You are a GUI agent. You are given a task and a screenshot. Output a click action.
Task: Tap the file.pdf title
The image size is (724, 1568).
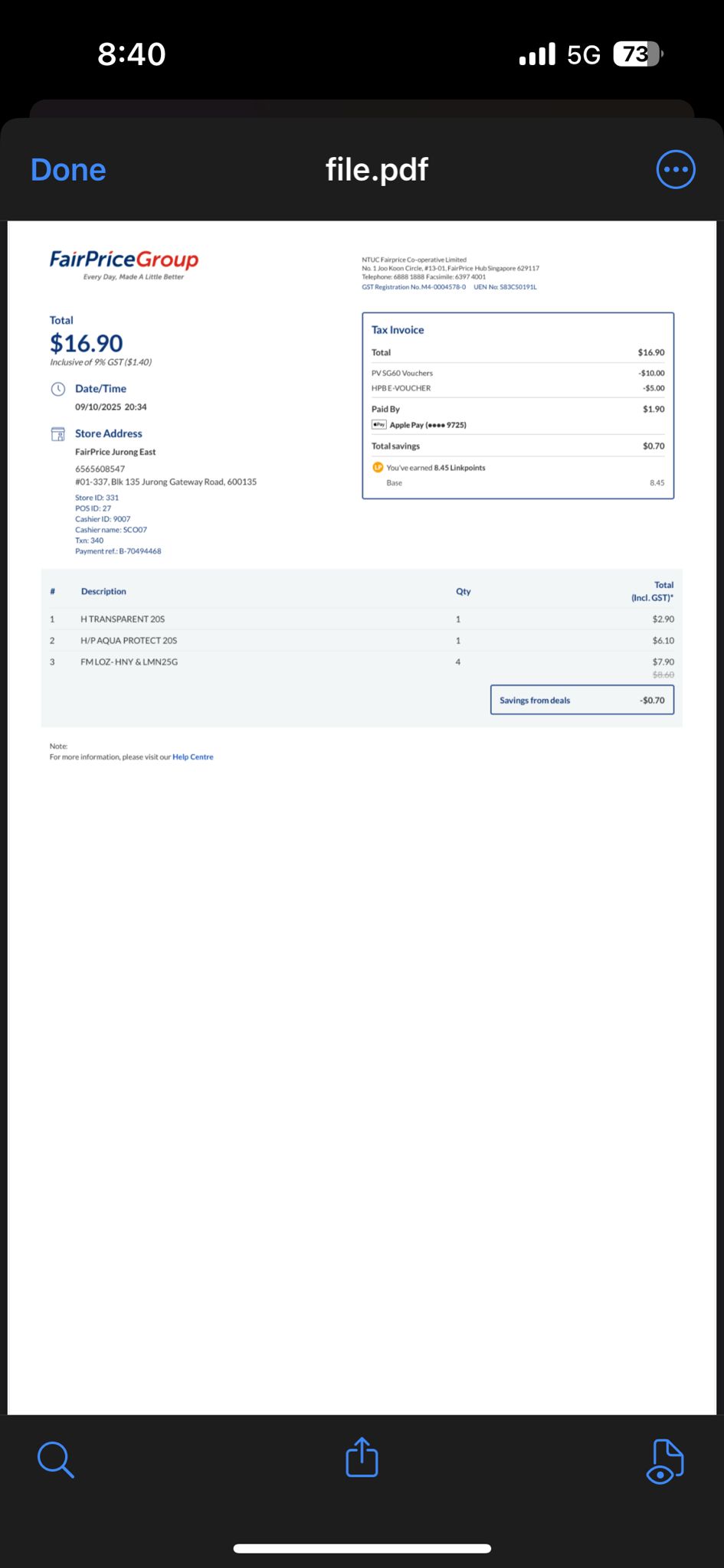click(376, 169)
